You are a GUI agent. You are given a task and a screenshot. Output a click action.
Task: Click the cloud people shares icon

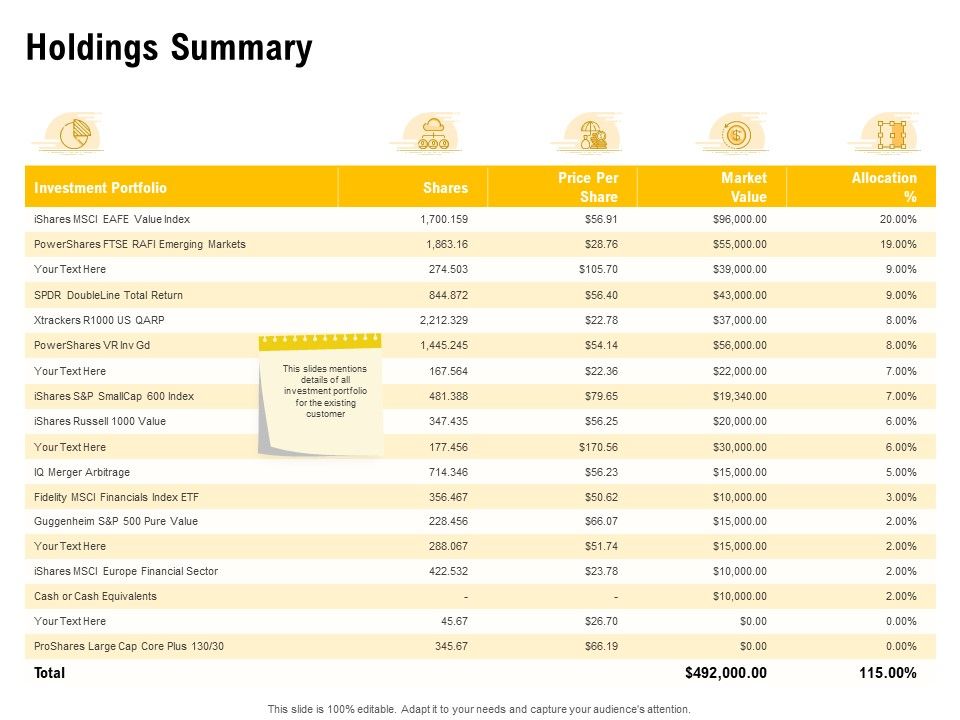point(427,133)
